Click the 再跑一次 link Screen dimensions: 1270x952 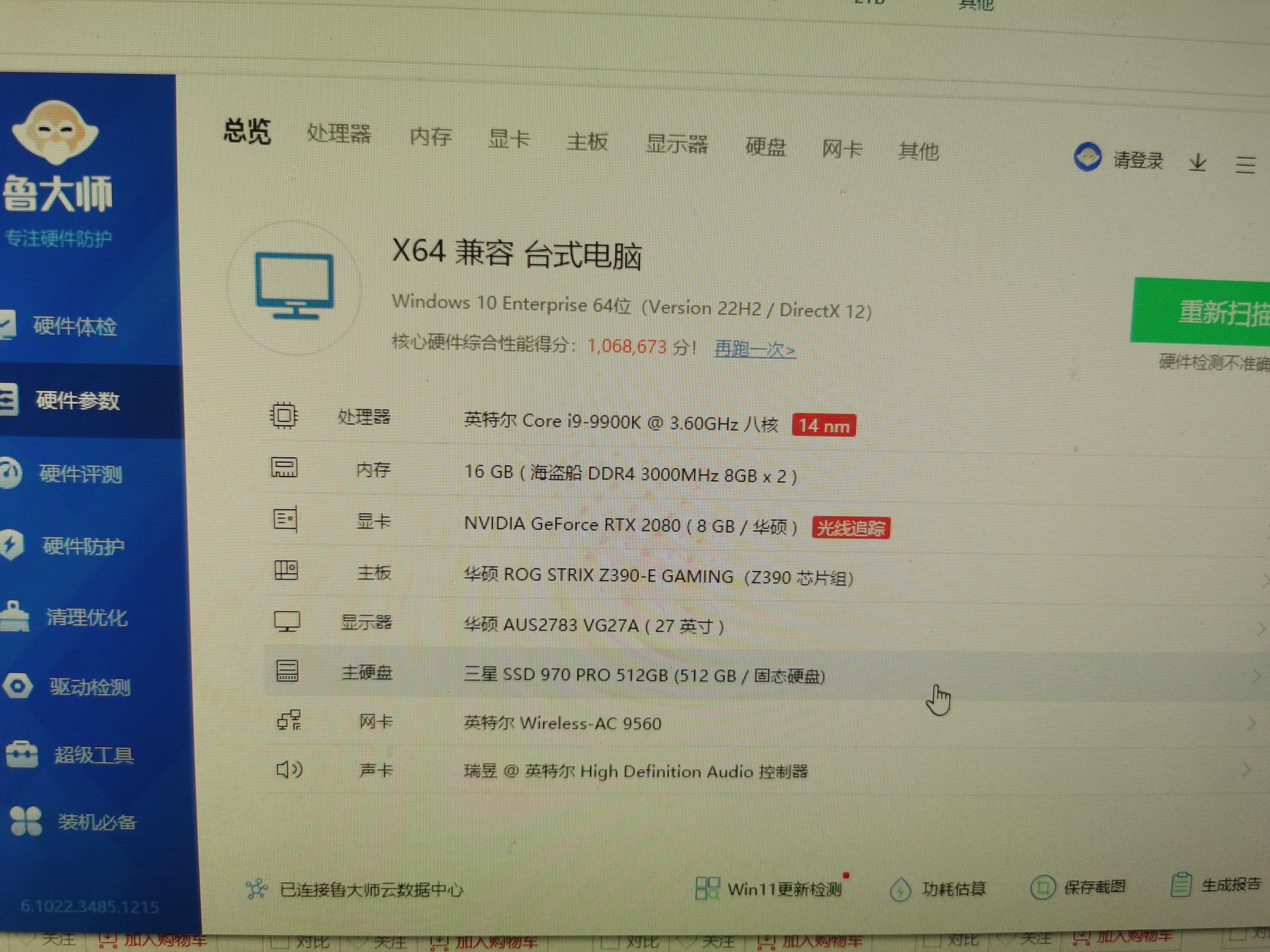(x=755, y=349)
